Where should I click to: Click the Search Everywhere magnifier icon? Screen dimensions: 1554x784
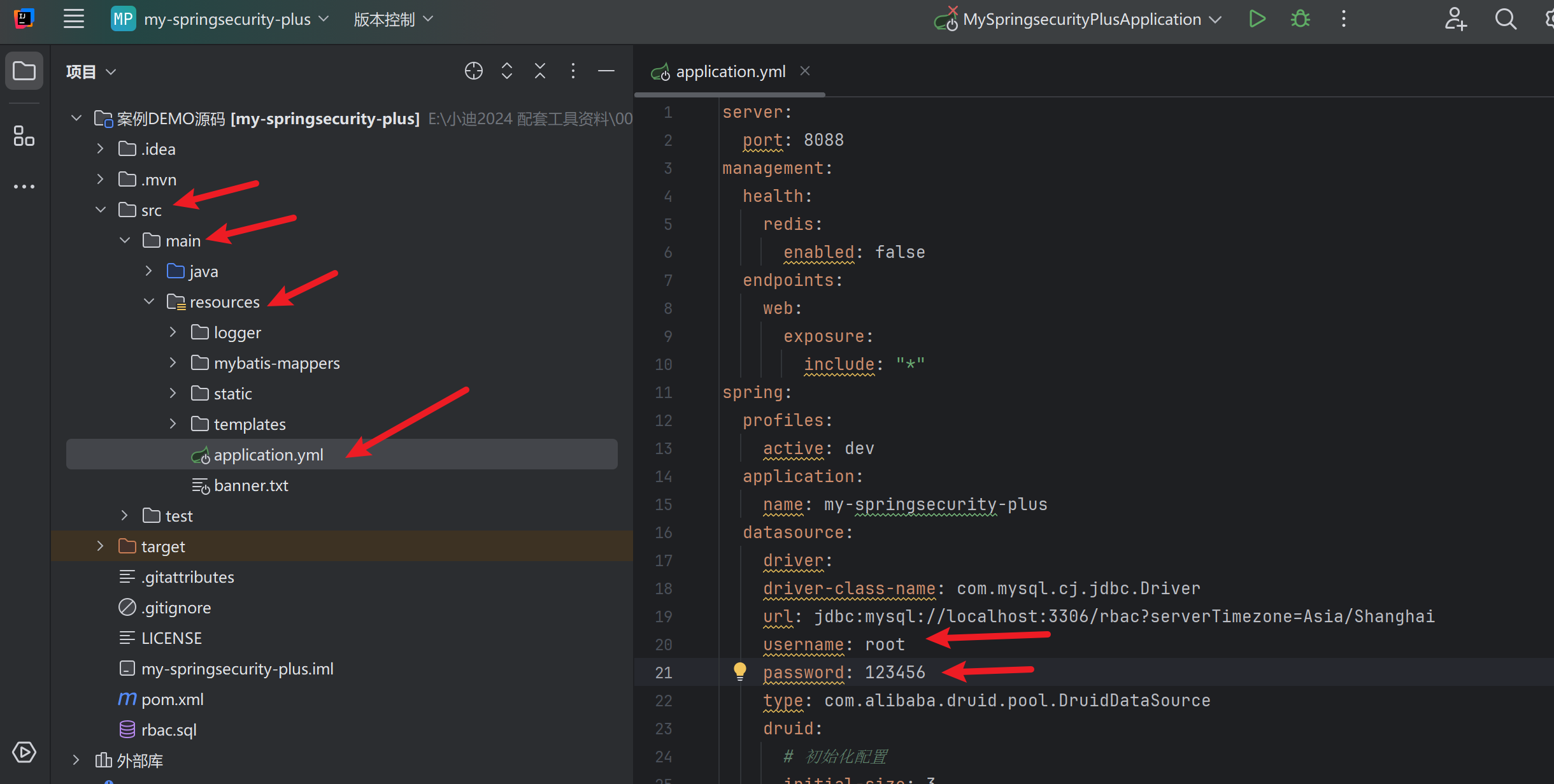1506,19
